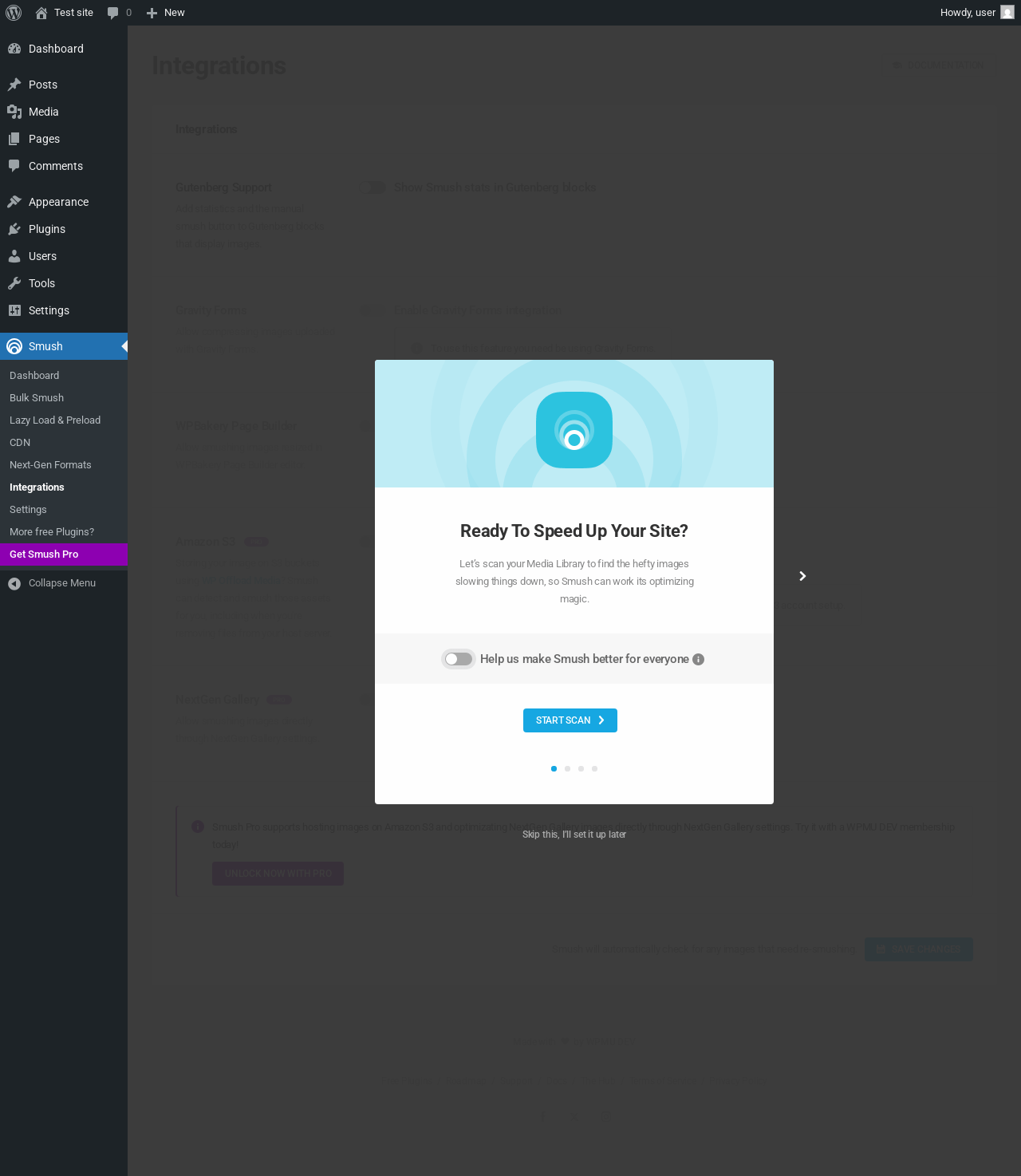Image resolution: width=1021 pixels, height=1176 pixels.
Task: Click the Posts pushpin icon
Action: coord(14,85)
